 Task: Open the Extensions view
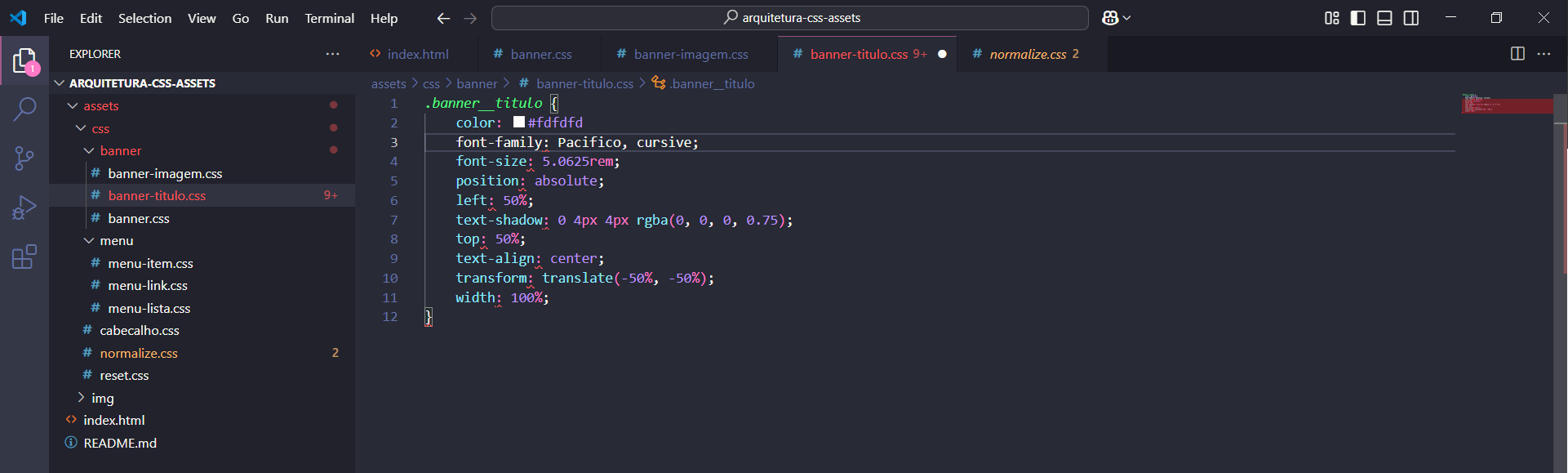[24, 257]
